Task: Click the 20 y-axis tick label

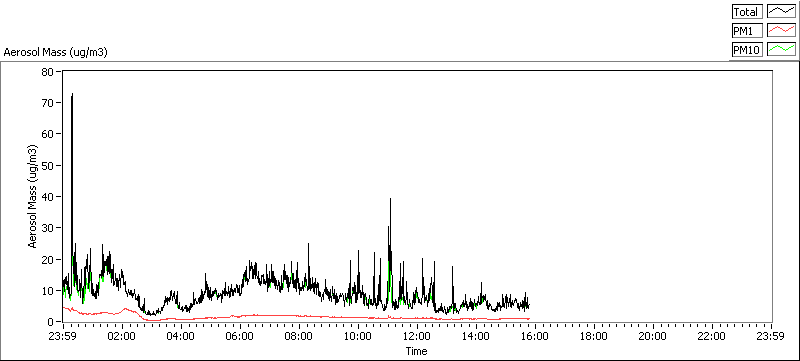Action: click(x=47, y=260)
